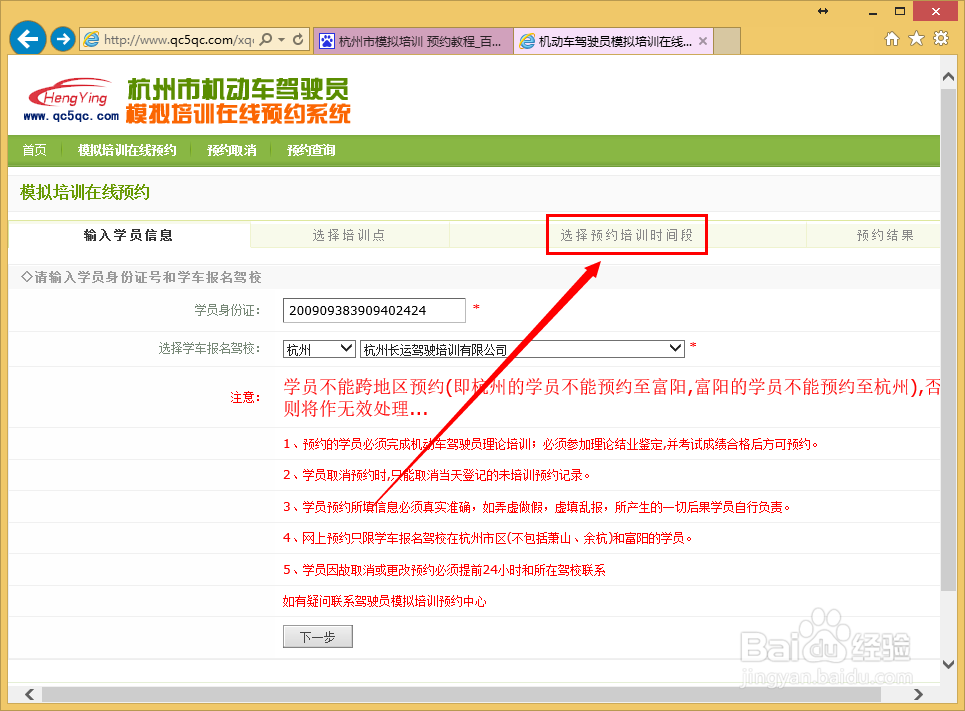This screenshot has height=711, width=965.
Task: Click notice line 2 about 学员取消预约时
Action: 436,475
